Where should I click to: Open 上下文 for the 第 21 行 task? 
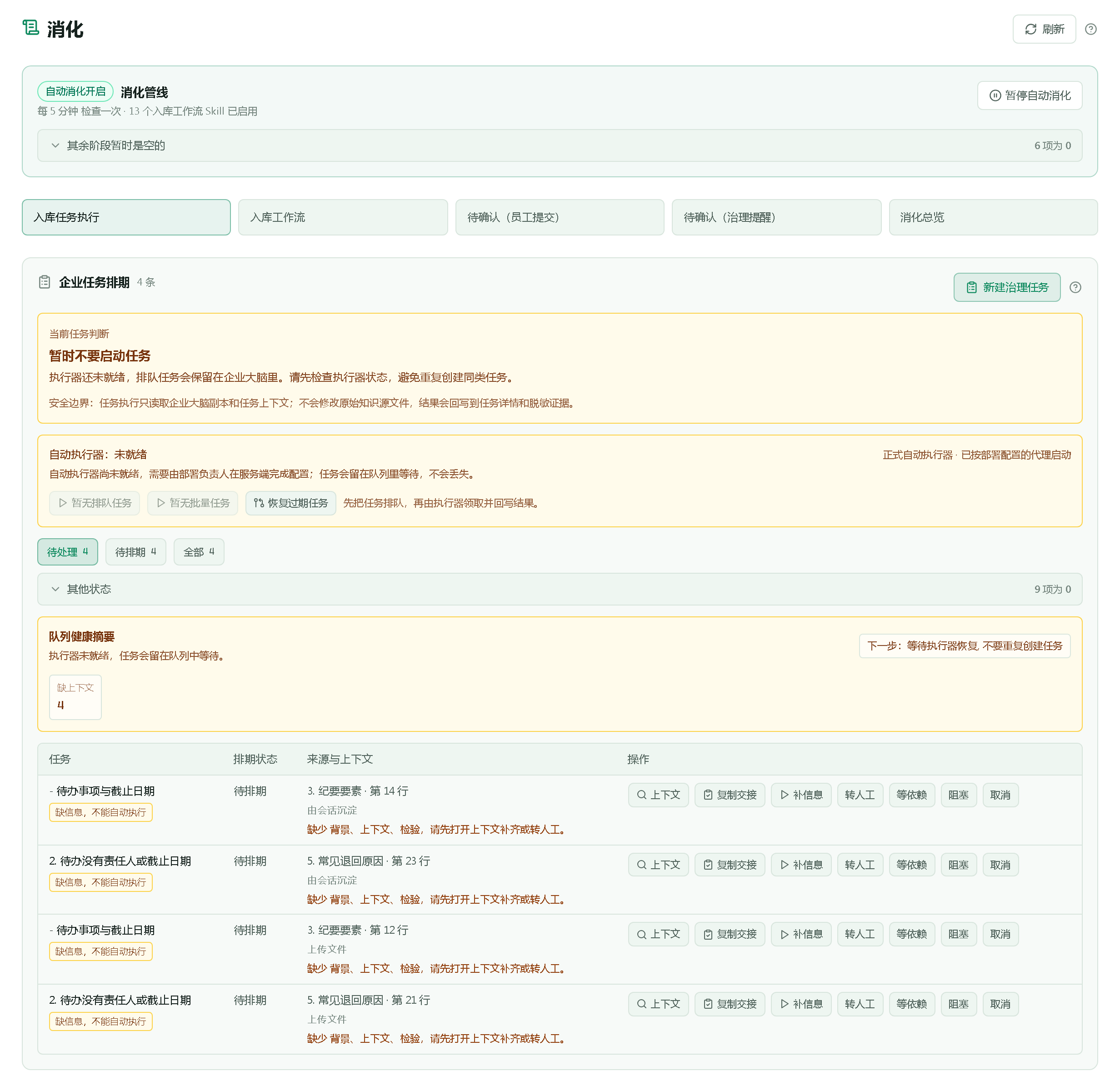658,1004
